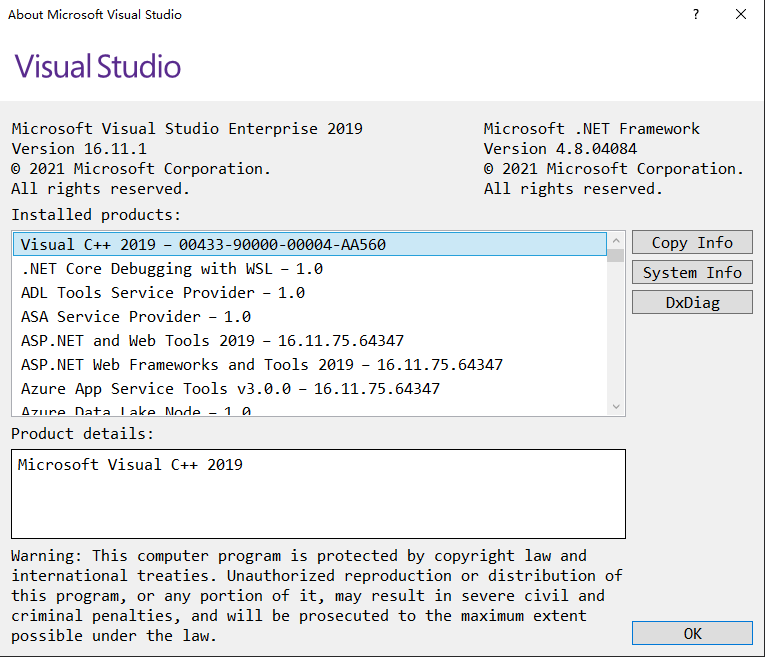
Task: Launch DxDiag from the dialog
Action: pyautogui.click(x=692, y=302)
